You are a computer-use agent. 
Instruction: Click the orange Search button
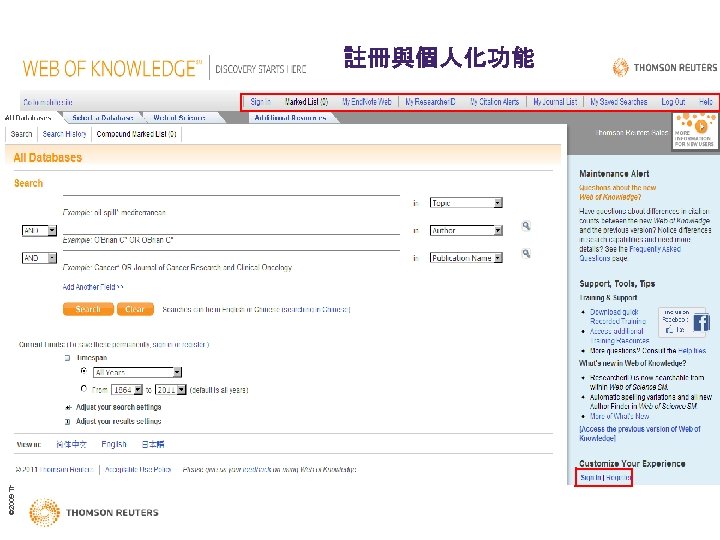[88, 309]
